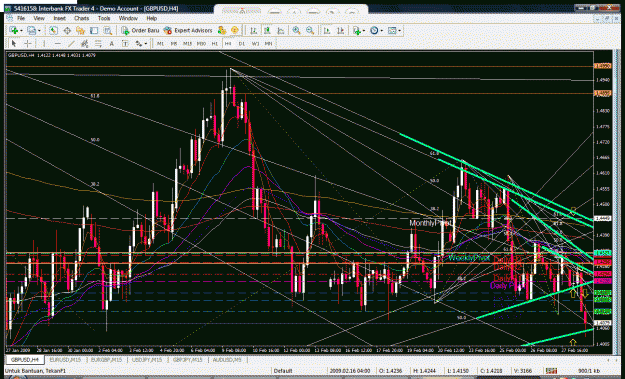The image size is (625, 379).
Task: Expand the Indicators dropdown arrow
Action: pyautogui.click(x=364, y=31)
